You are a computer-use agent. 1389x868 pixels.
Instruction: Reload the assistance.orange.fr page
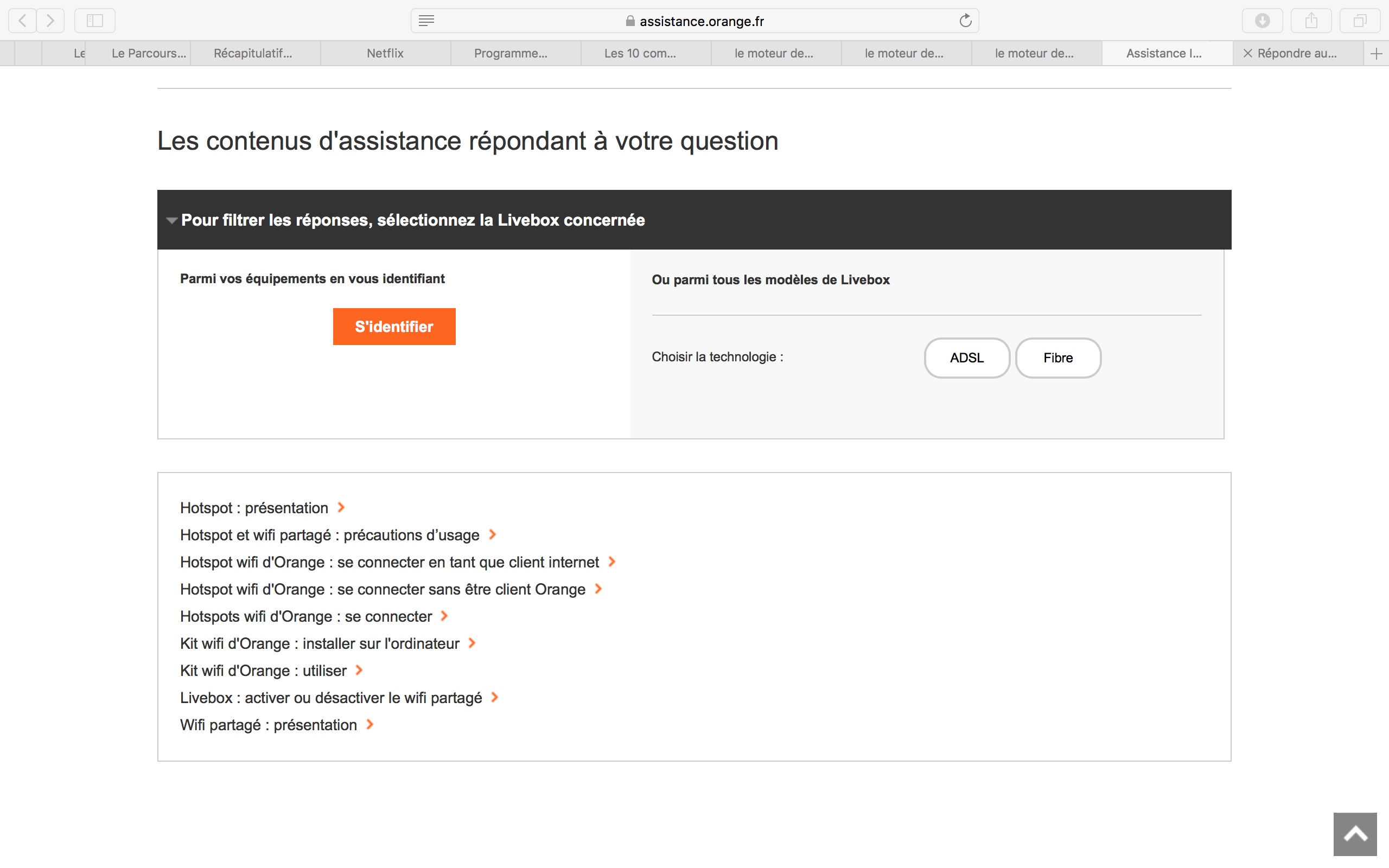click(x=965, y=21)
